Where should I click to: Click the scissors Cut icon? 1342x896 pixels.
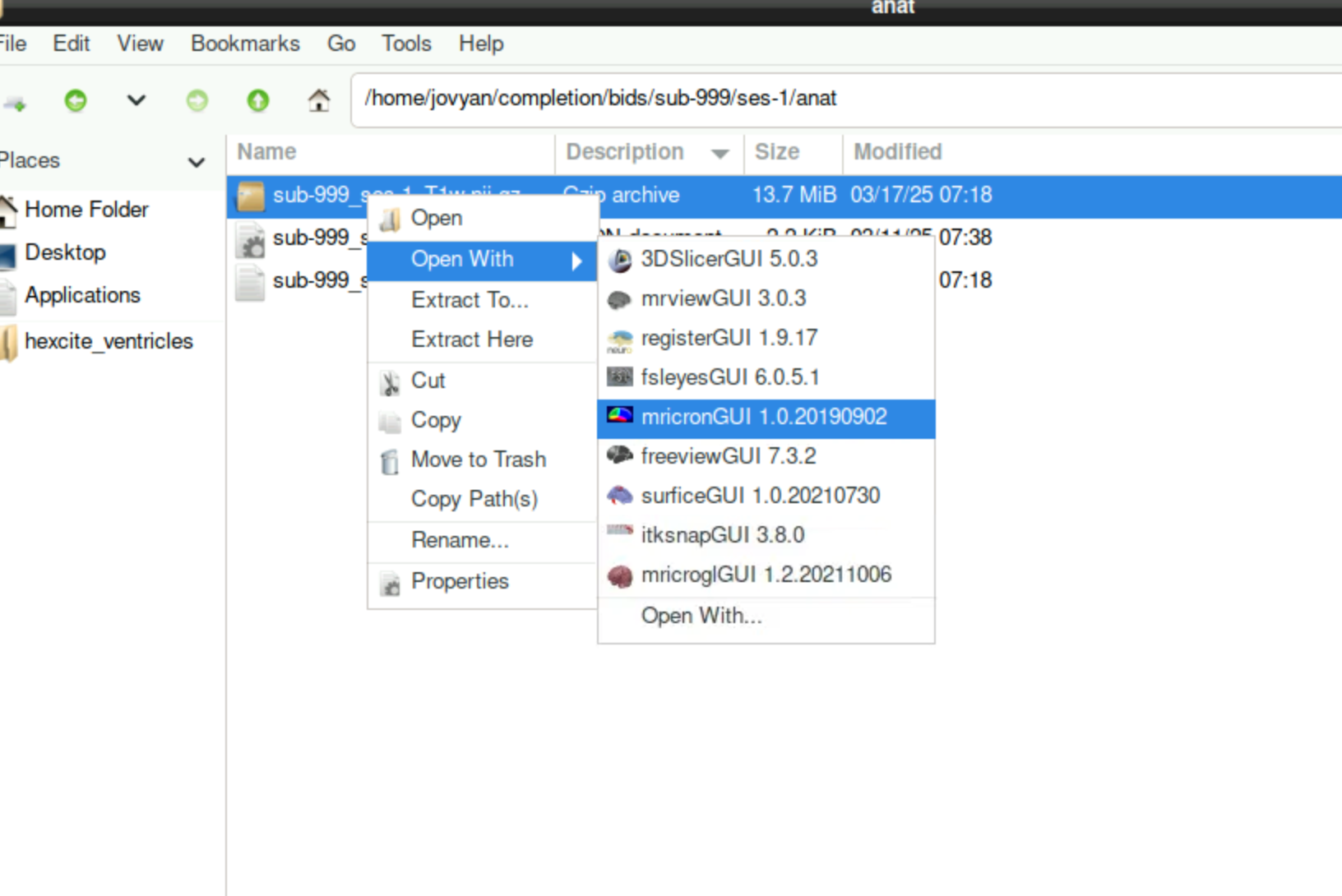click(x=390, y=384)
